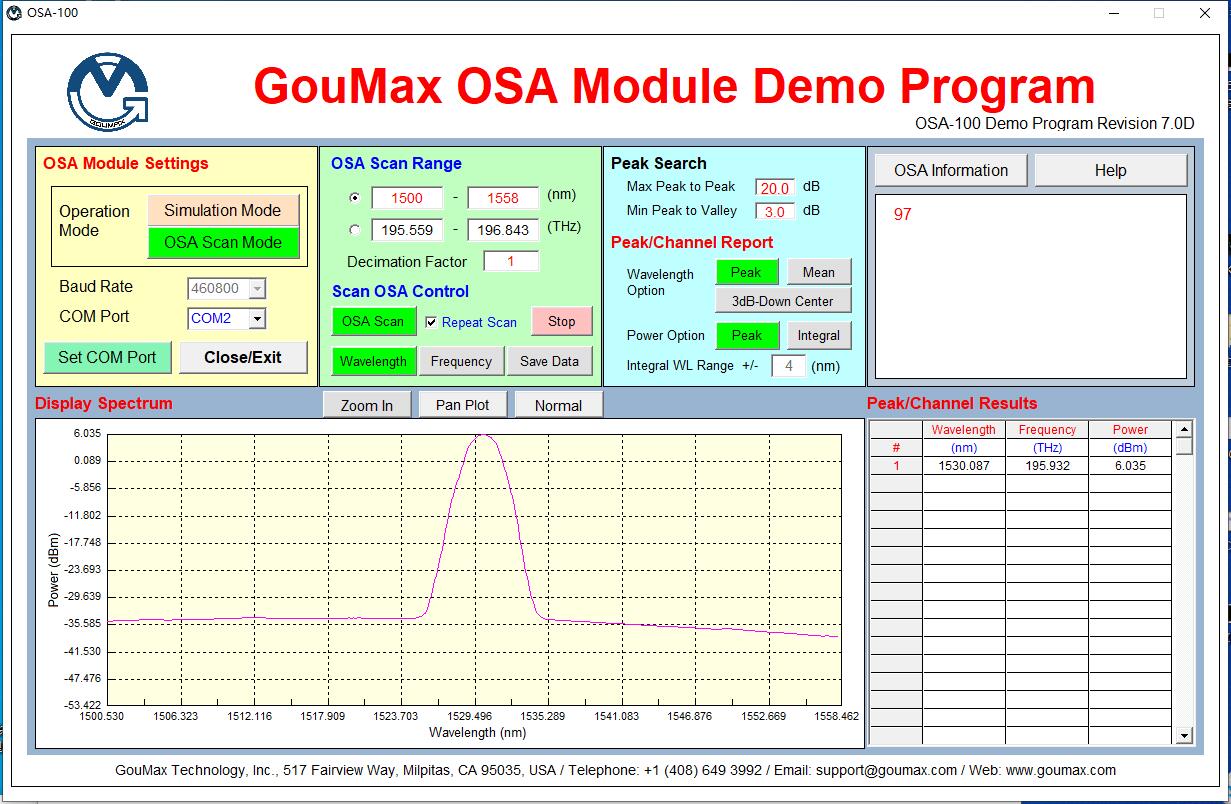Zoom In on the spectrum plot
Screen dimensions: 1231x804
[366, 405]
